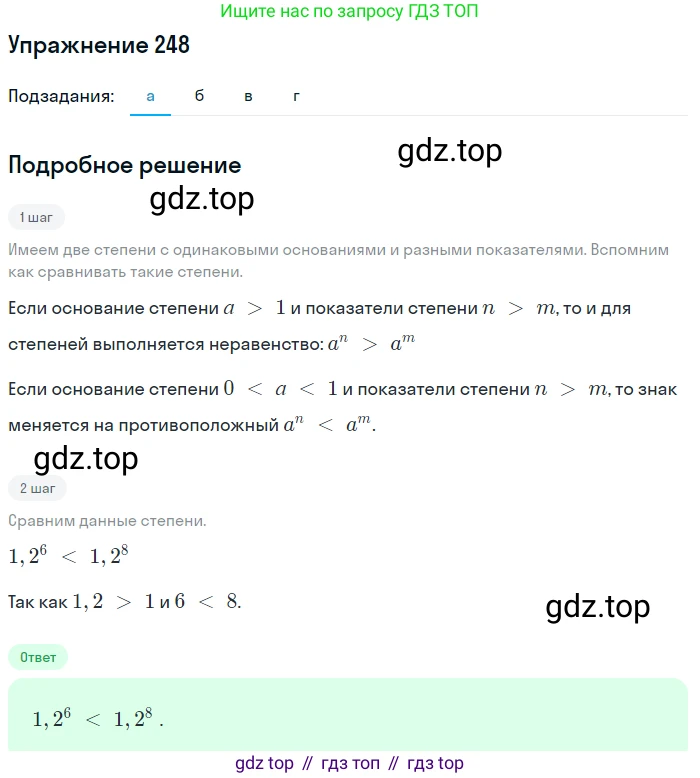Click the gdz.top watermark above the "2 шаг" badge
The height and width of the screenshot is (778, 700).
[x=86, y=459]
